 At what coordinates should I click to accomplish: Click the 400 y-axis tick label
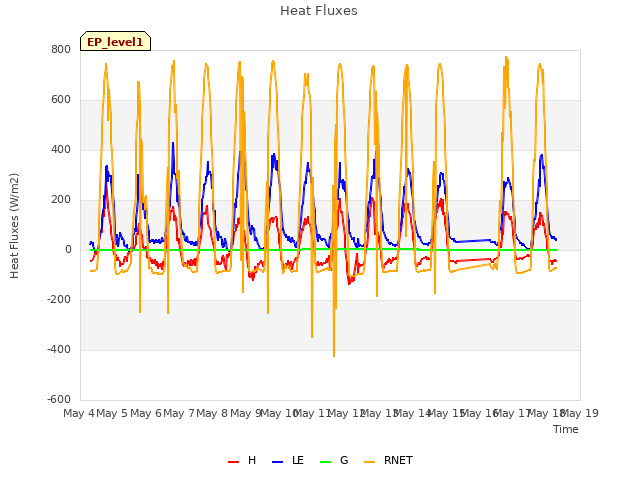(61, 149)
